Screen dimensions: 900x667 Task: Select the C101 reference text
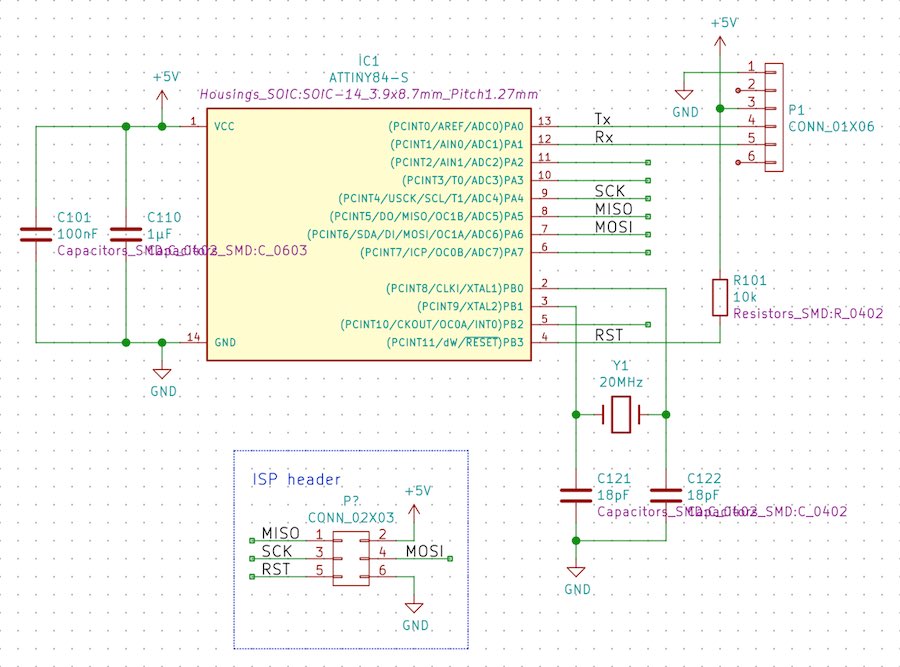coord(74,218)
